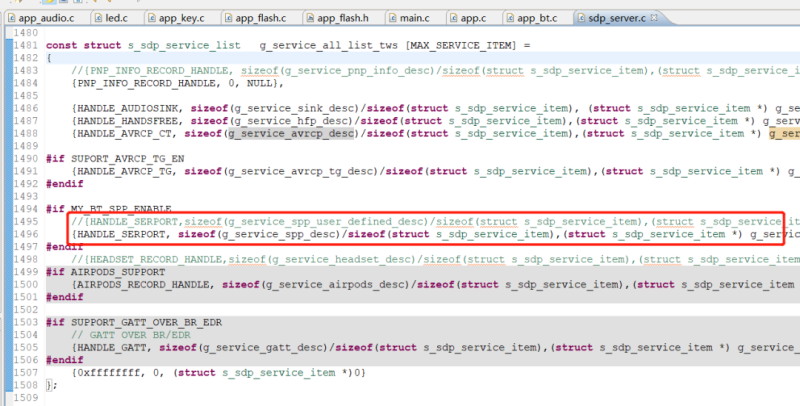The image size is (800, 406).
Task: Click the highlighted g_service_avrcp_desc identifier
Action: click(x=291, y=133)
